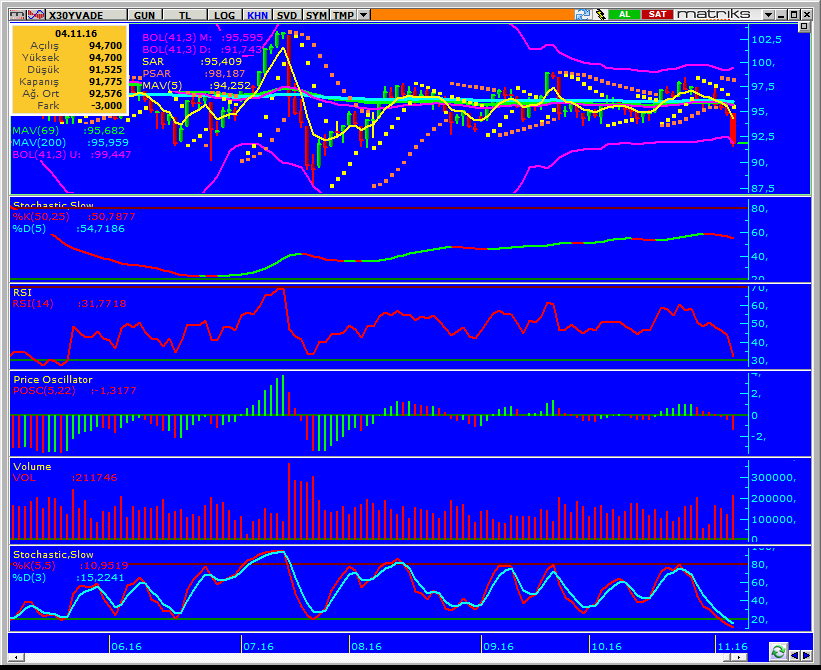Click the small square pane icon
Image resolution: width=821 pixels, height=670 pixels.
[804, 27]
